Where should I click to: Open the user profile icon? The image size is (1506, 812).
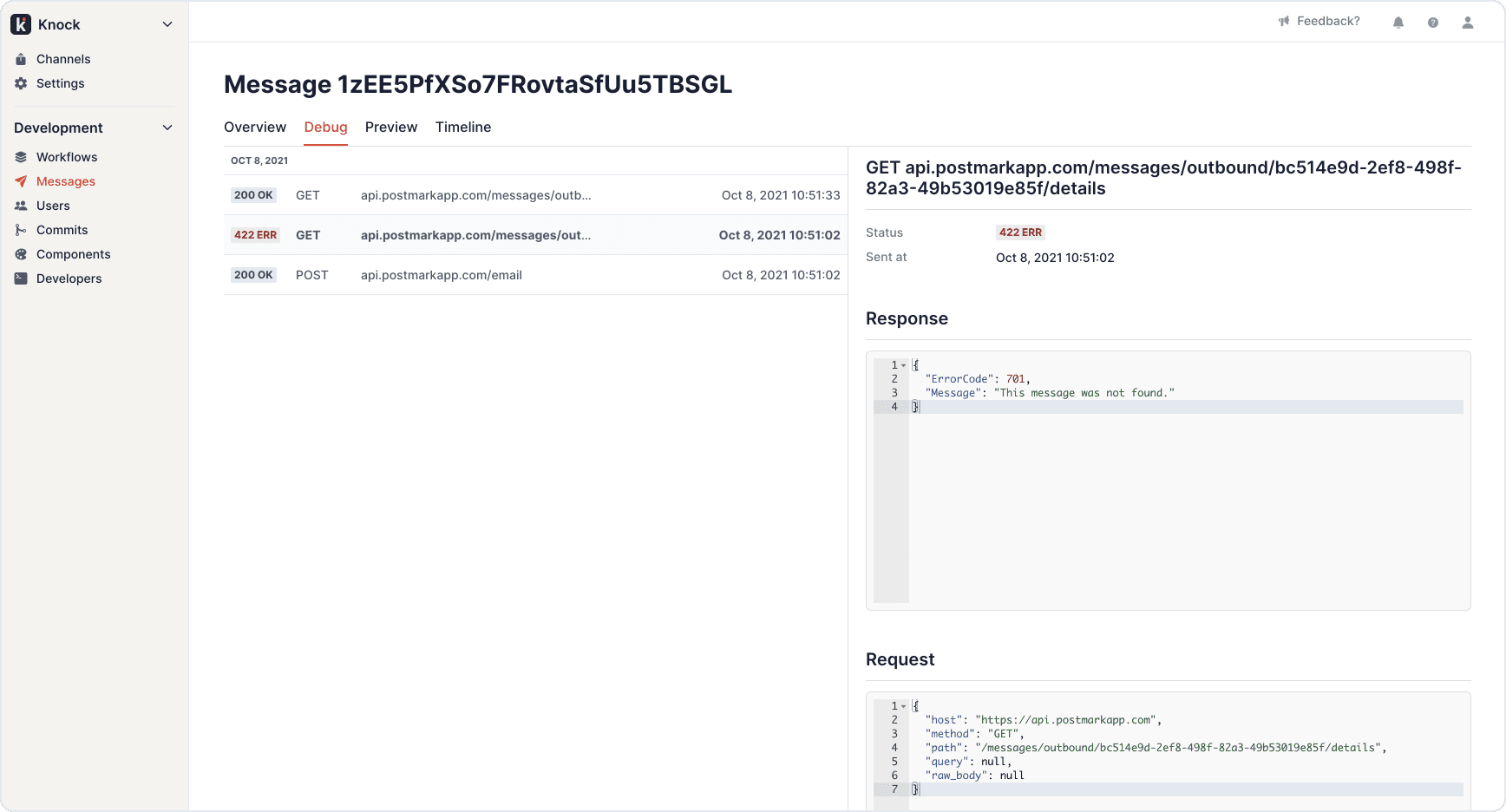(1467, 23)
